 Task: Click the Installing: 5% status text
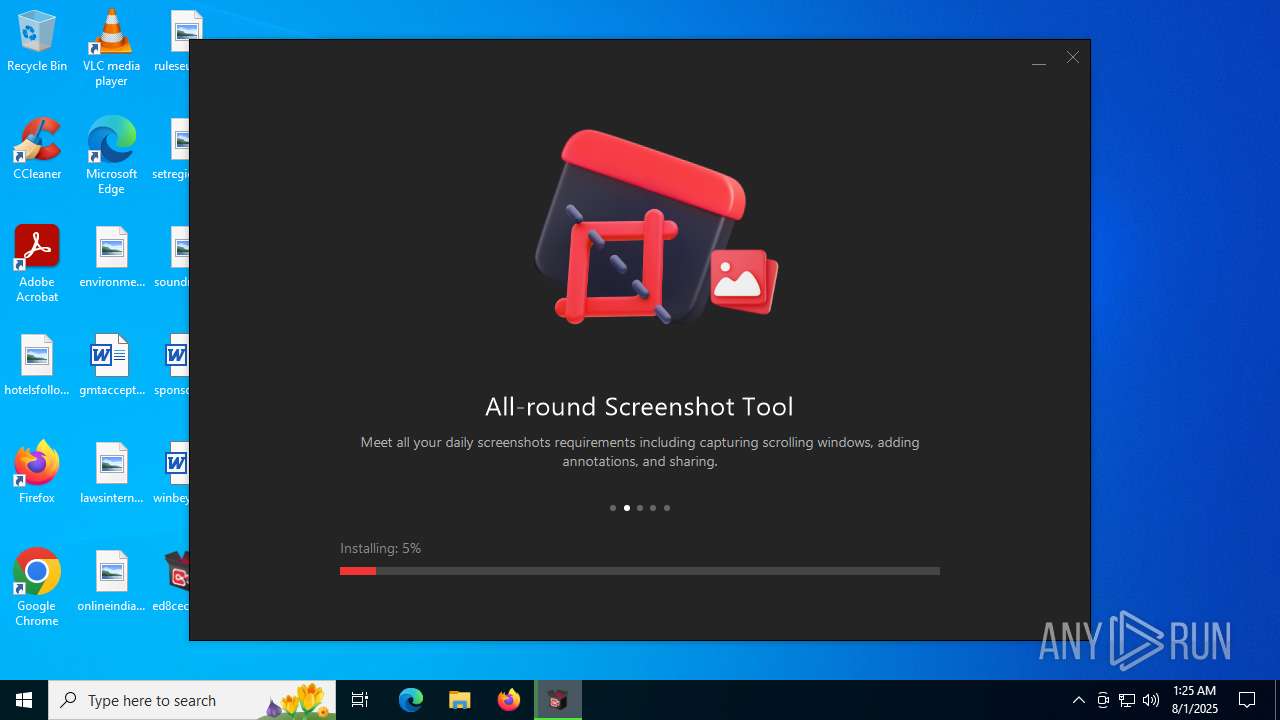380,548
